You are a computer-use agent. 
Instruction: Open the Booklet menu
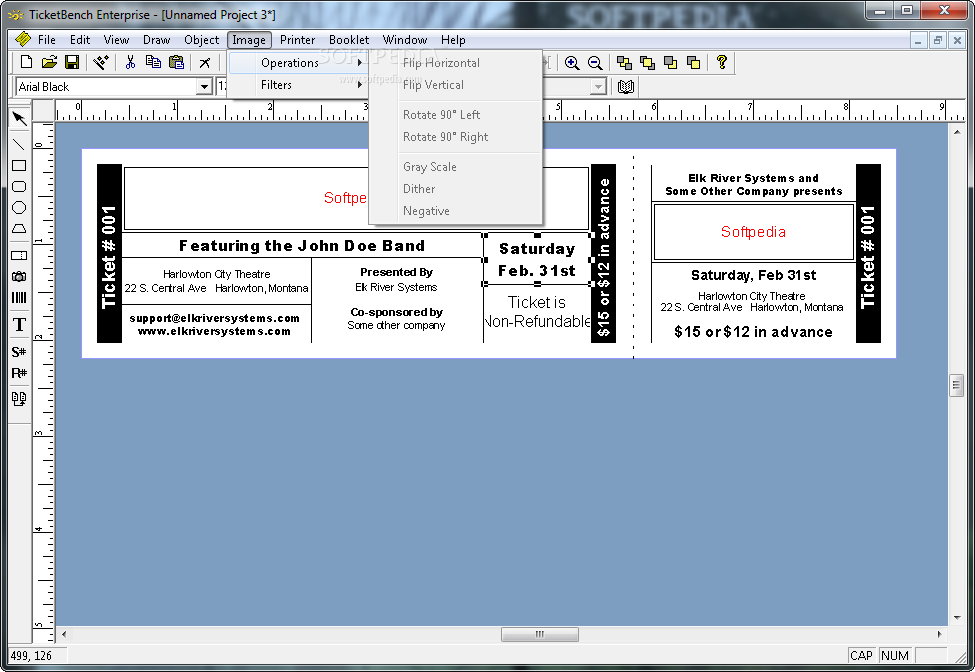pyautogui.click(x=349, y=40)
